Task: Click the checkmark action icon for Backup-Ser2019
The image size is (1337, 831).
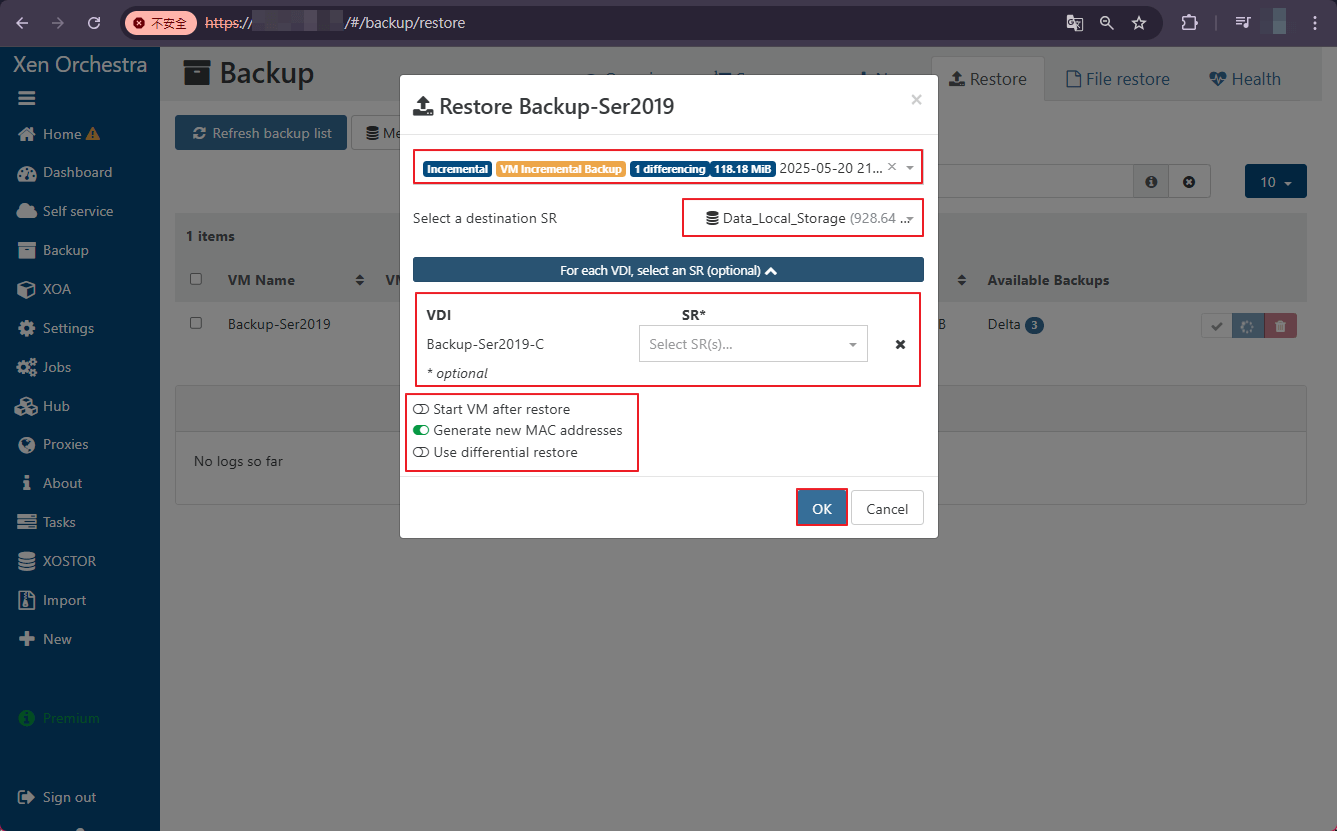Action: tap(1217, 325)
